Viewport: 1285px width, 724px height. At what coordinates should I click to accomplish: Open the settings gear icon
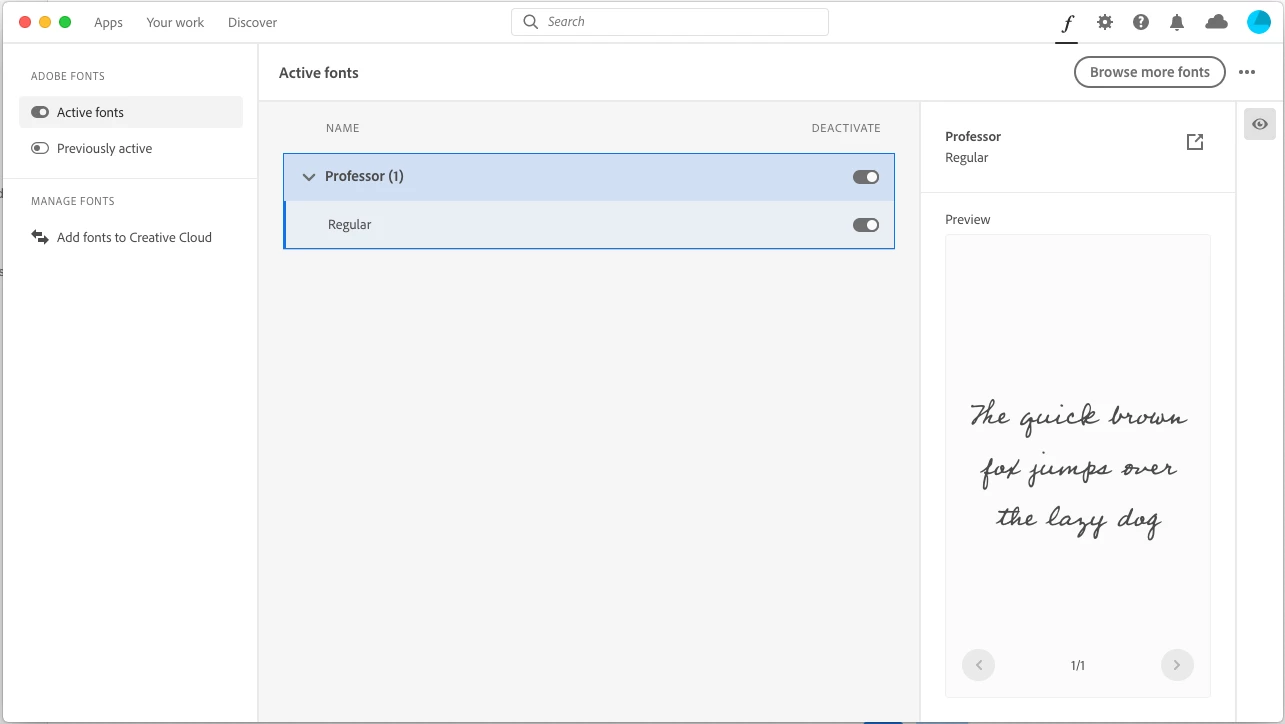(x=1104, y=22)
